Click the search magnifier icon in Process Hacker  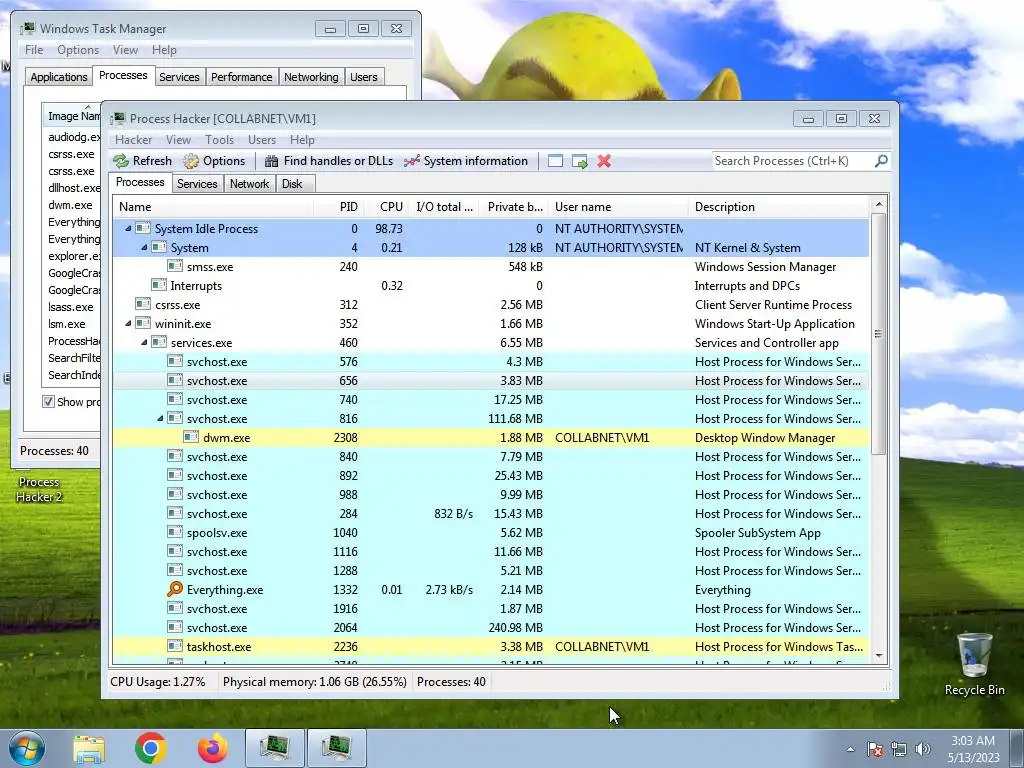[x=881, y=161]
